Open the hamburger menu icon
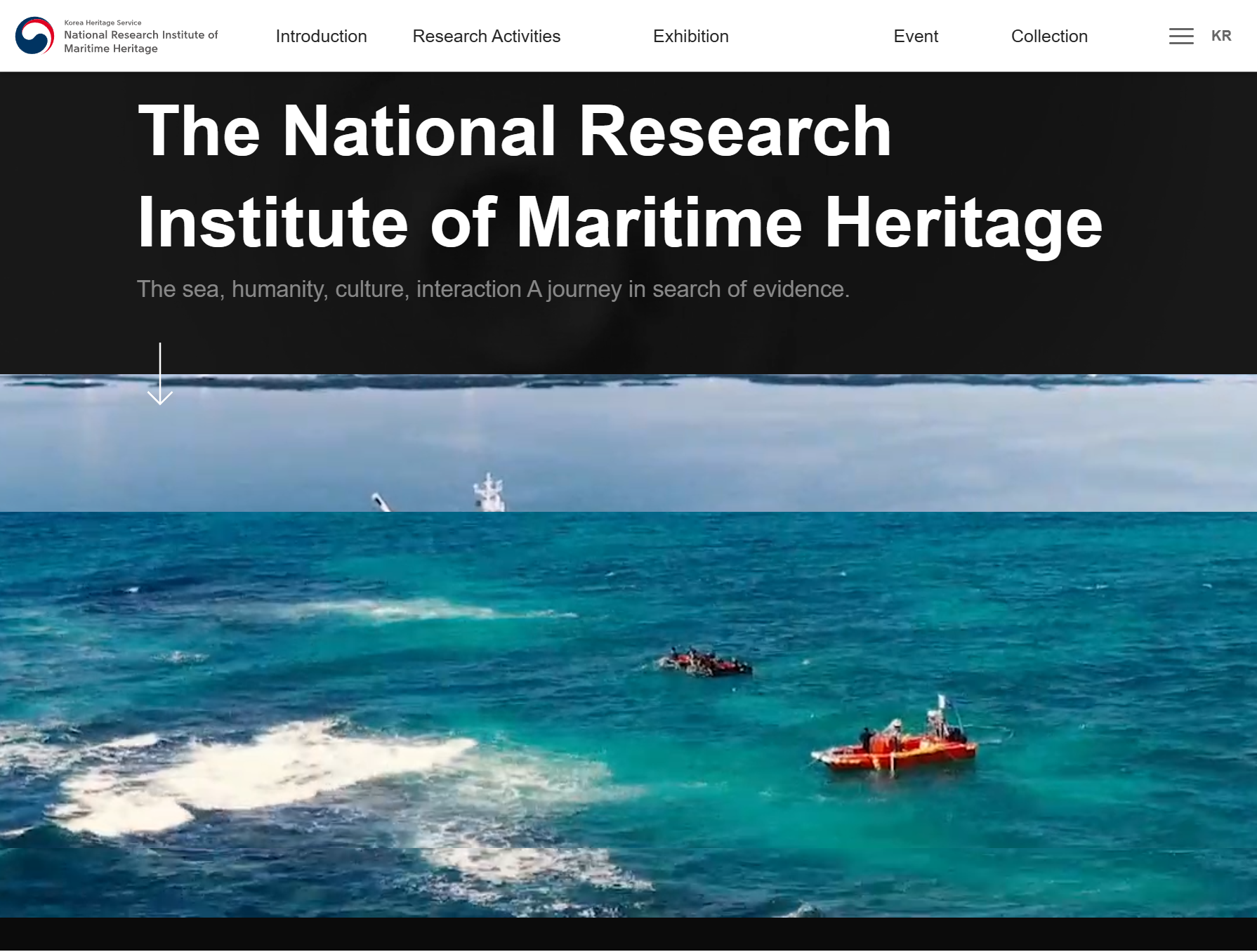This screenshot has height=952, width=1257. (x=1180, y=36)
